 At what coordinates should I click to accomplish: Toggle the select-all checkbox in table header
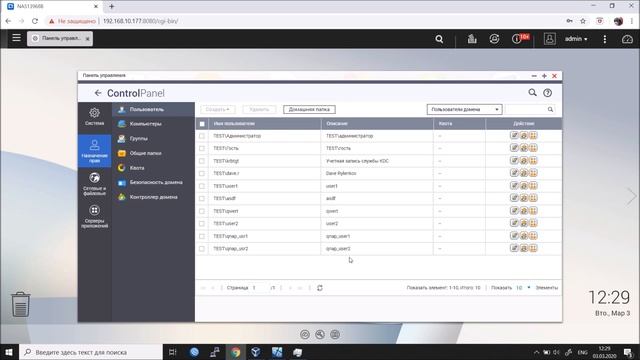pyautogui.click(x=202, y=124)
